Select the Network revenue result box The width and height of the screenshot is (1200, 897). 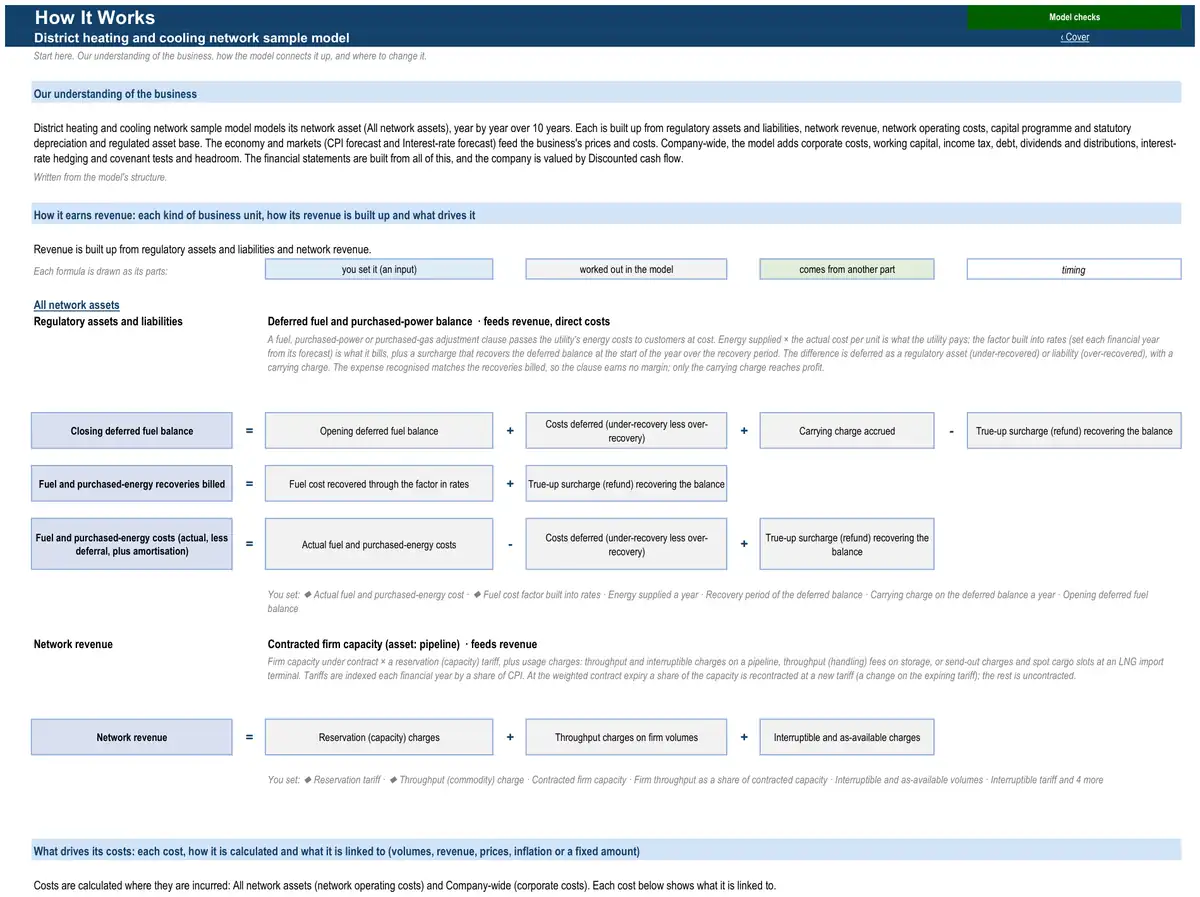click(x=132, y=737)
